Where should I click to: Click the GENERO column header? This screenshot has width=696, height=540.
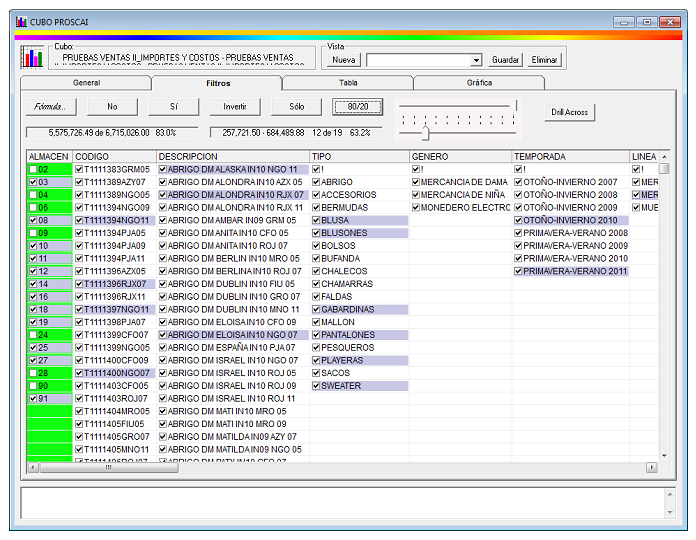[x=460, y=157]
